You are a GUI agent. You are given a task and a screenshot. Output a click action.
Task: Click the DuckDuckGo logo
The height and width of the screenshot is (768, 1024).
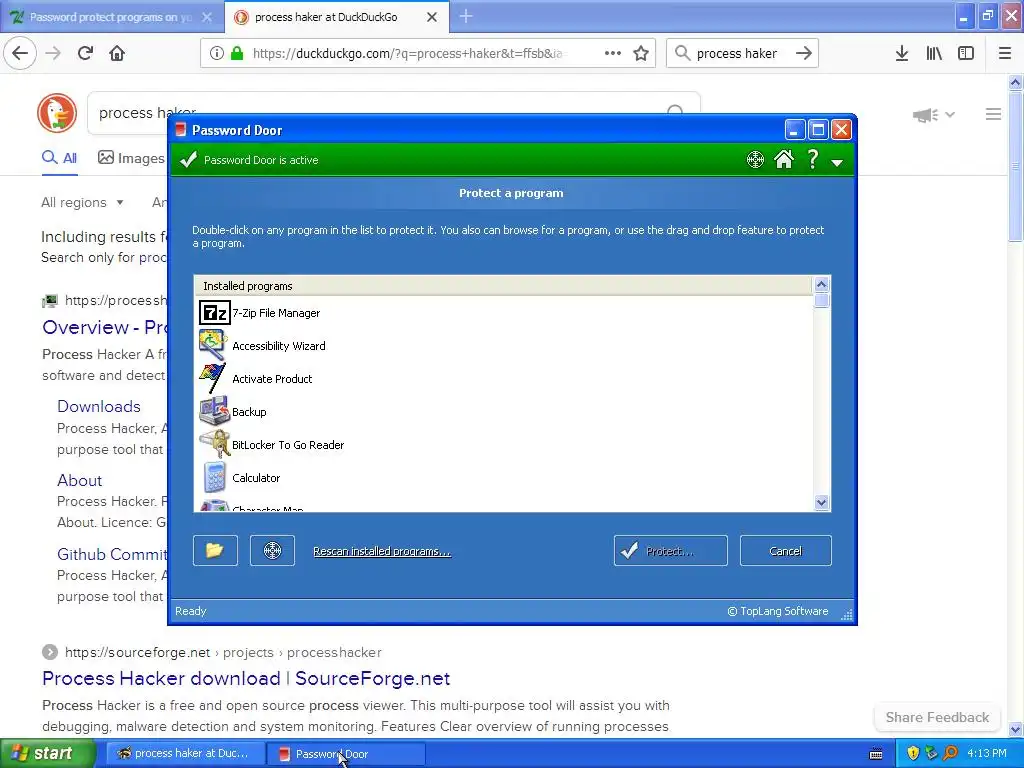coord(57,112)
